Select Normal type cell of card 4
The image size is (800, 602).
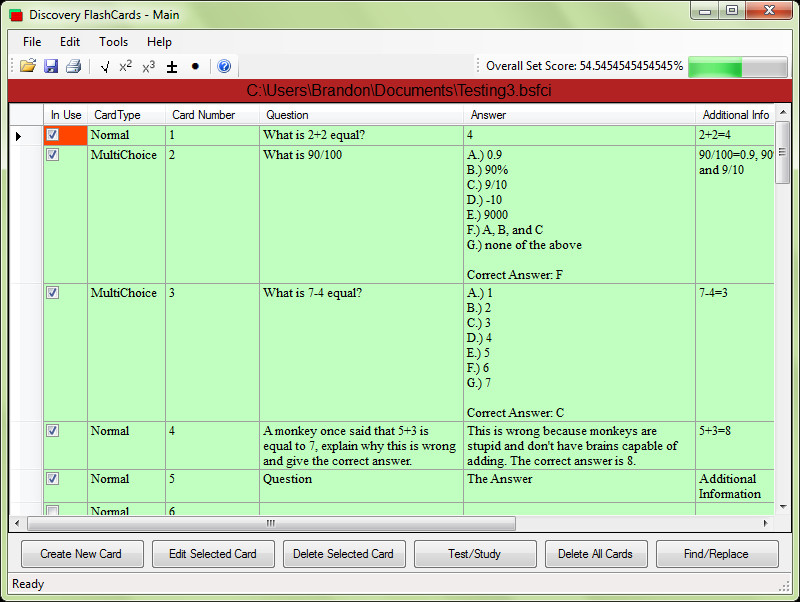[127, 445]
